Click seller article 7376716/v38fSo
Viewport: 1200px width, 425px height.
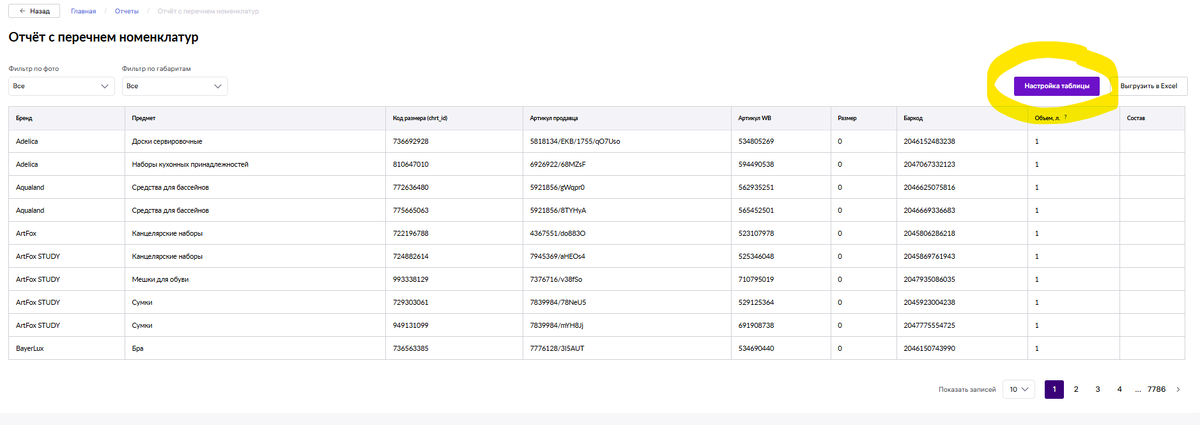556,279
